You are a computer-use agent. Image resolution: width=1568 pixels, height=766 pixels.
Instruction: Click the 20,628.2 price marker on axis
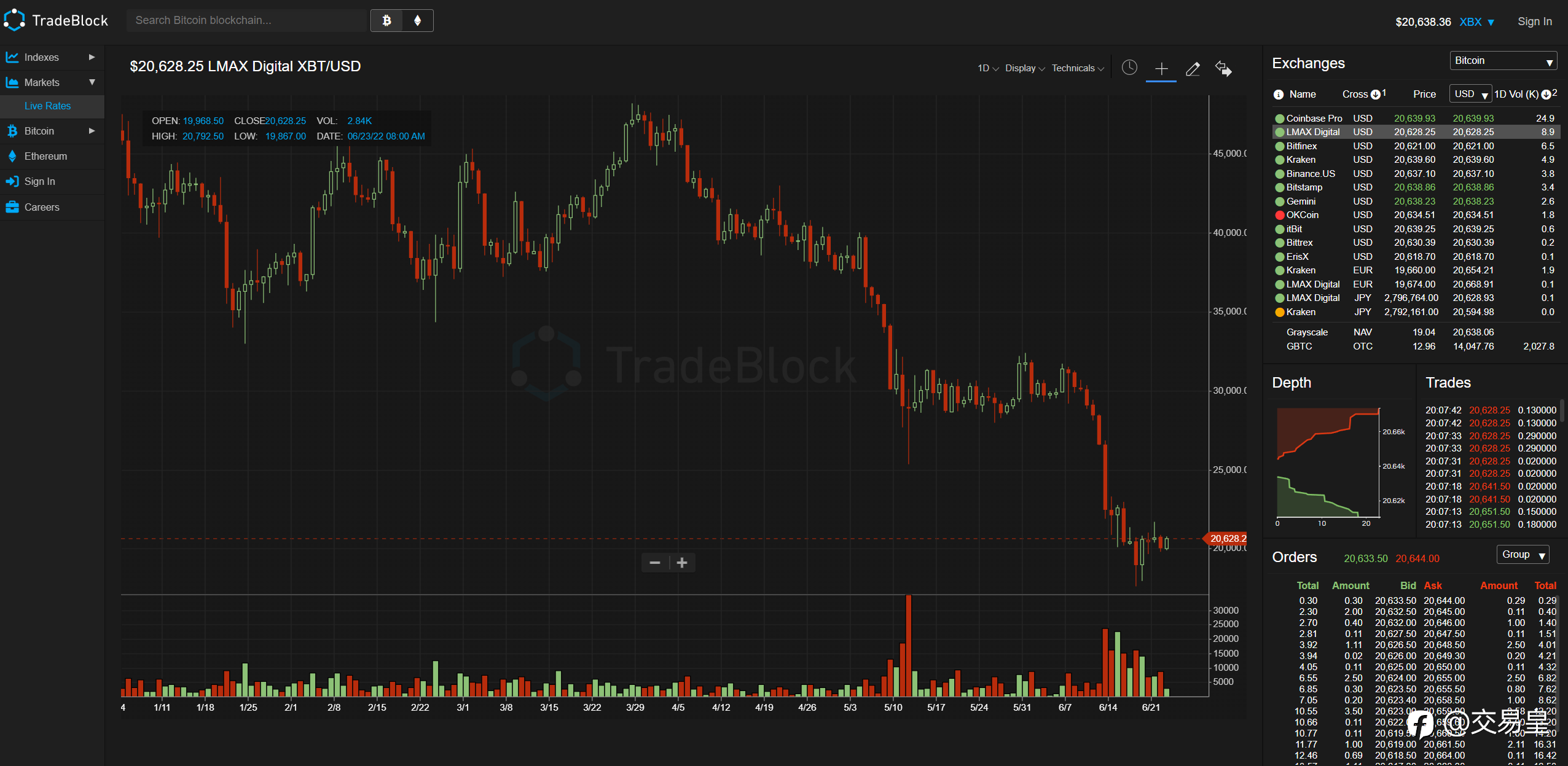(1225, 539)
